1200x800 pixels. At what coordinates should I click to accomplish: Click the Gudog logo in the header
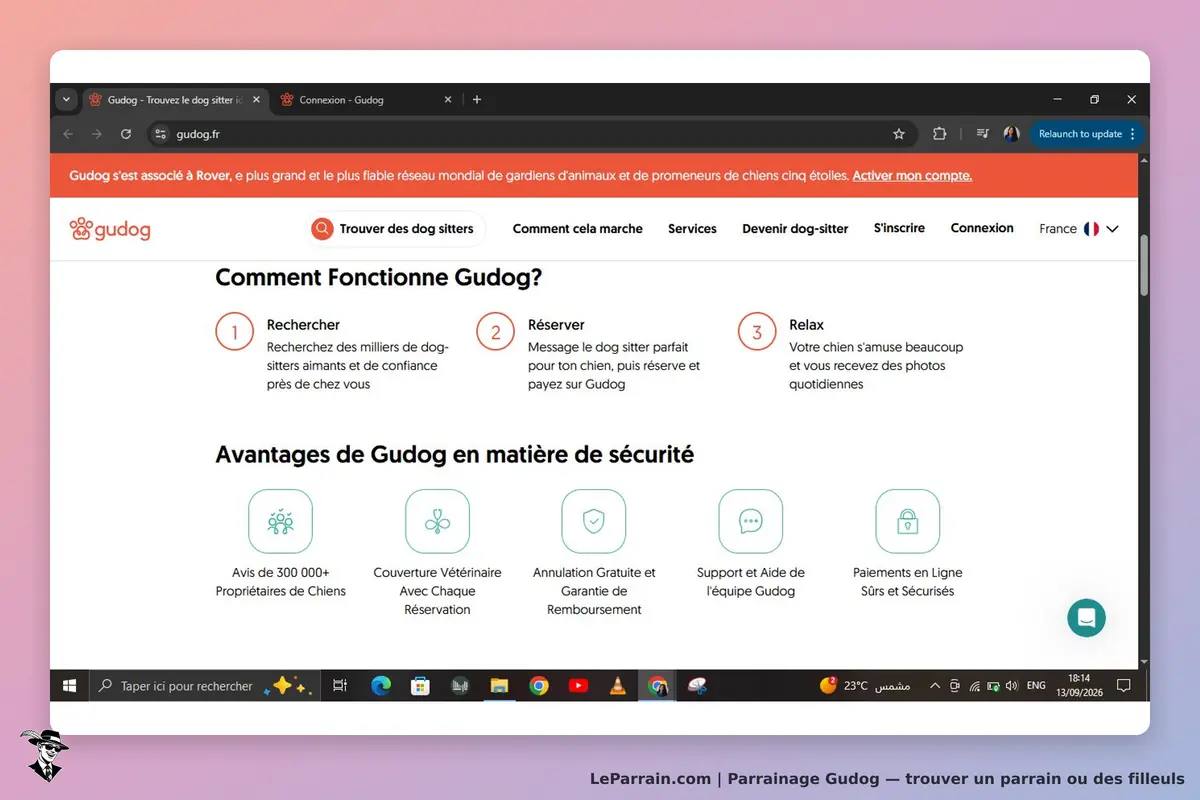110,229
